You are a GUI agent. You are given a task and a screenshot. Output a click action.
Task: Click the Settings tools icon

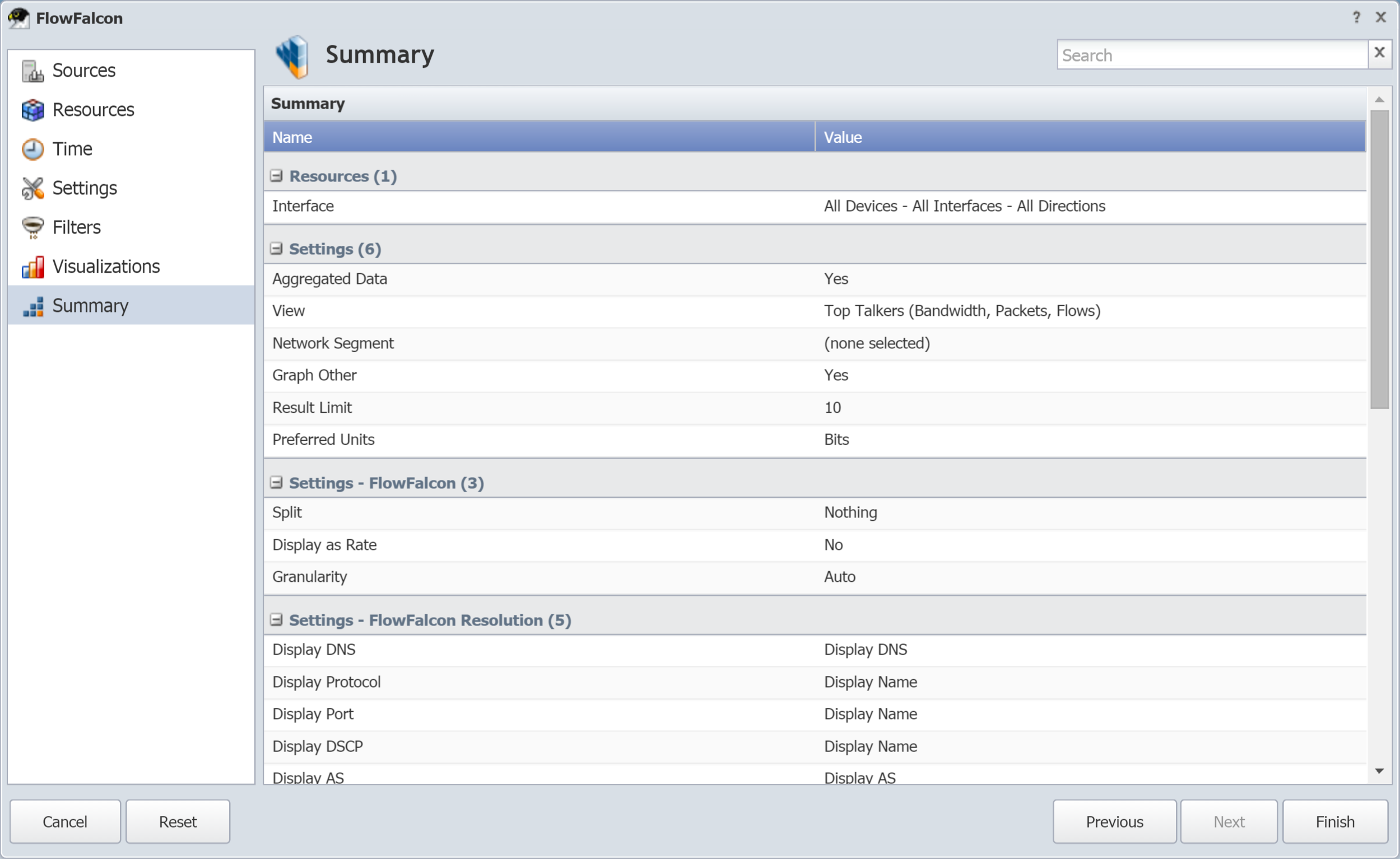pyautogui.click(x=32, y=189)
